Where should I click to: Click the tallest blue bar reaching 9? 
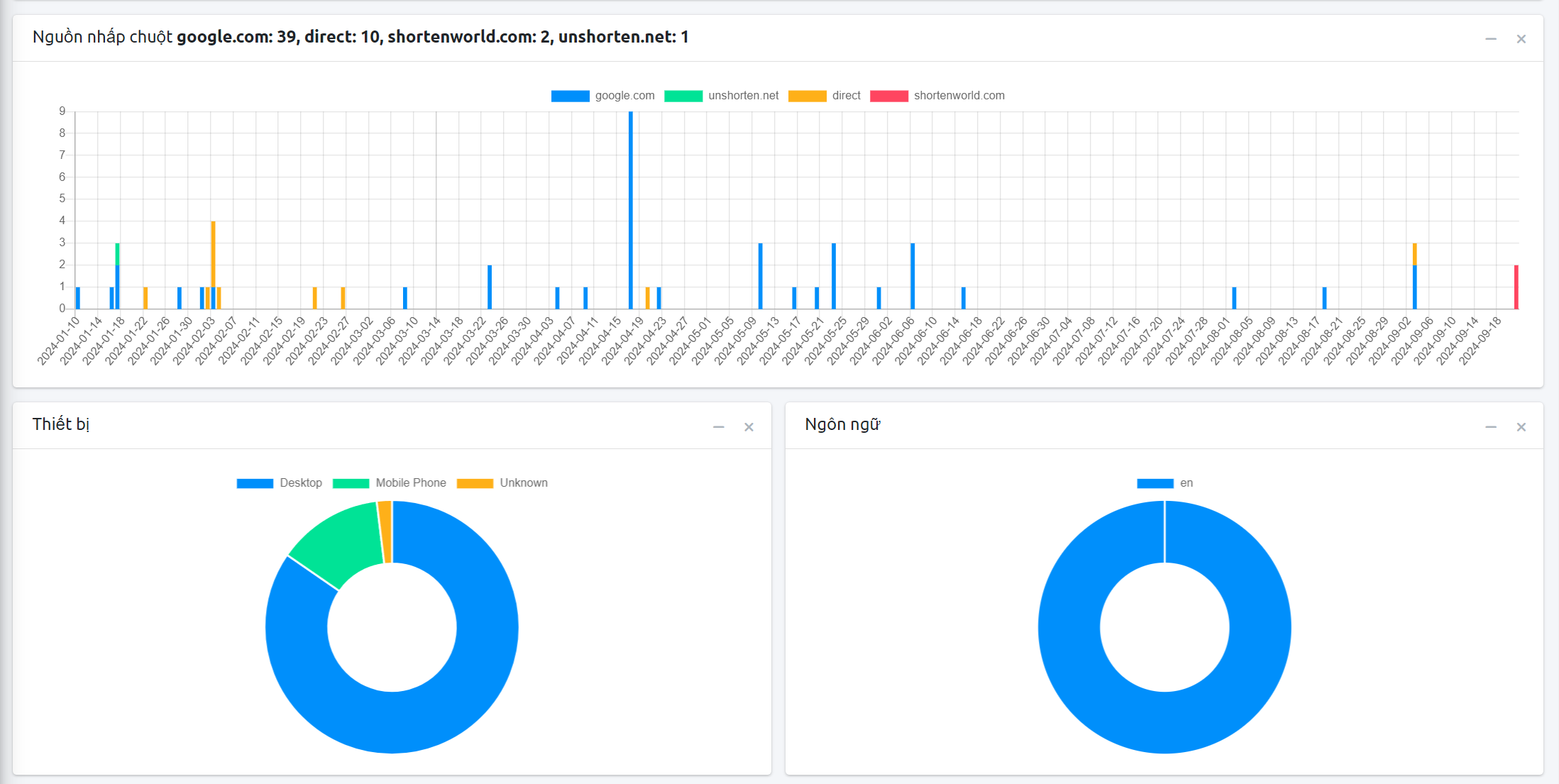631,210
